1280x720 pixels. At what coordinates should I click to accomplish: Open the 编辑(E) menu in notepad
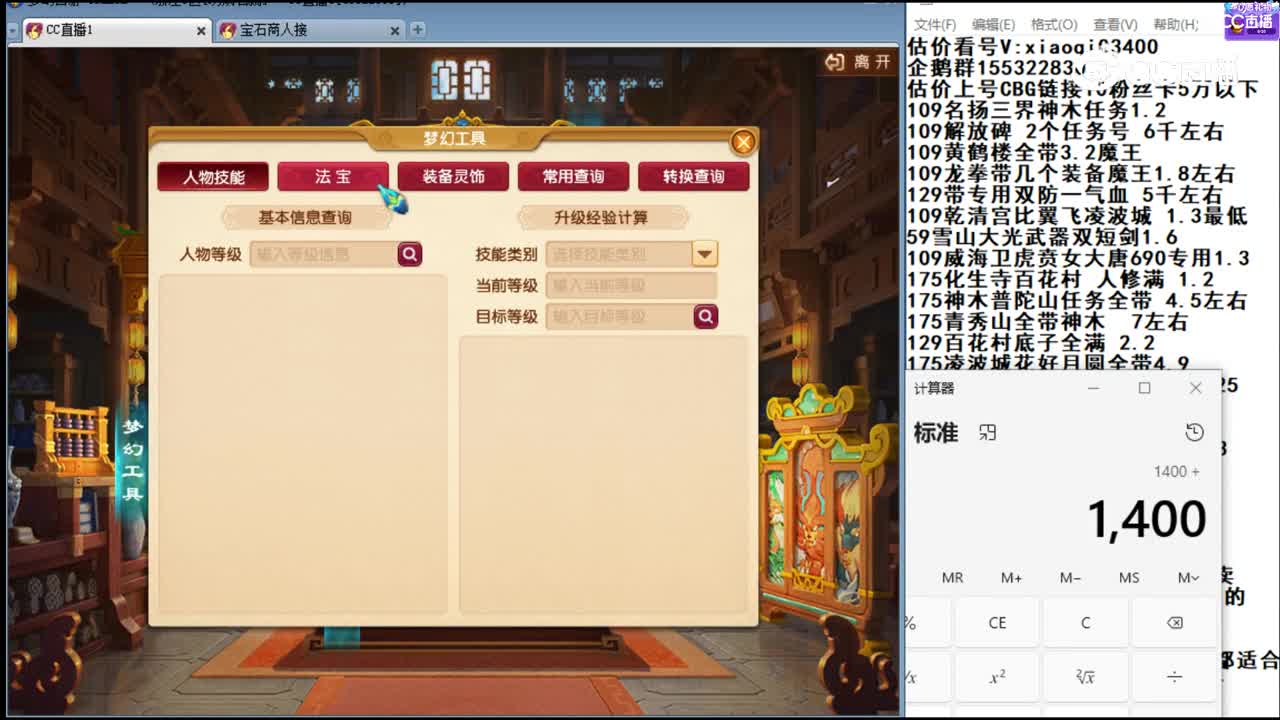[993, 24]
